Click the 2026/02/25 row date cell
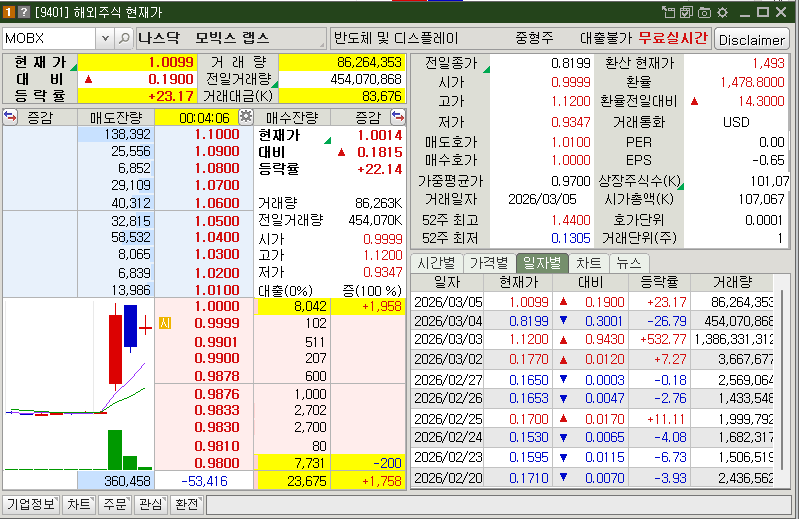The image size is (799, 519). [448, 419]
